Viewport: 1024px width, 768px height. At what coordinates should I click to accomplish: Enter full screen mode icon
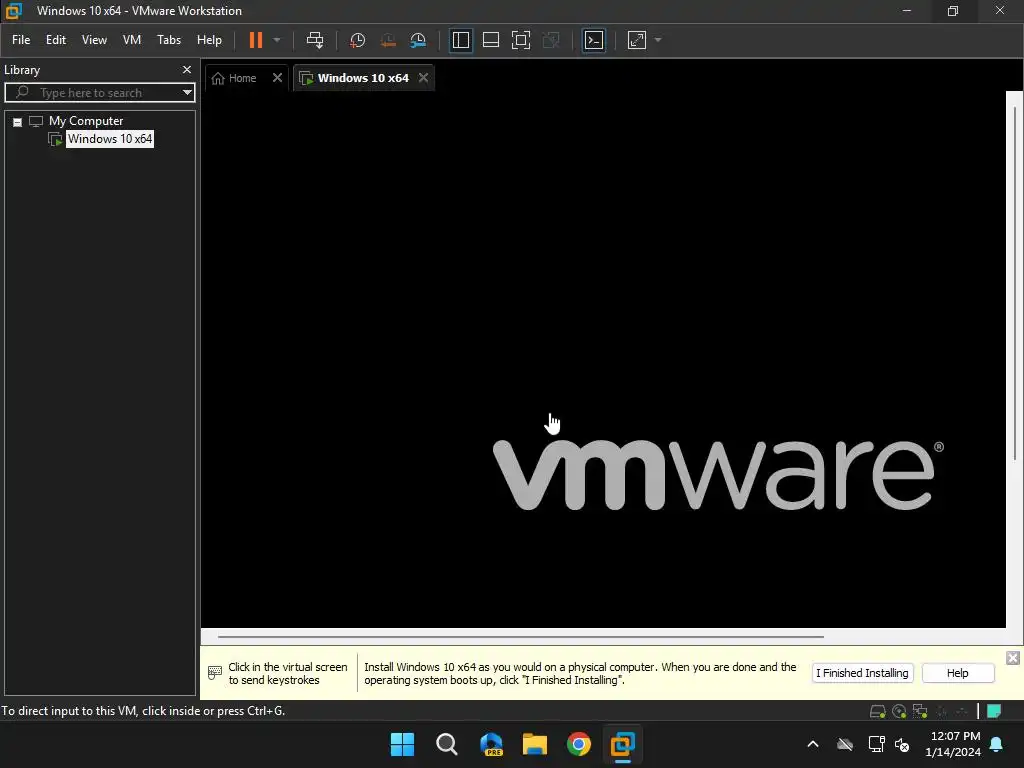[520, 40]
